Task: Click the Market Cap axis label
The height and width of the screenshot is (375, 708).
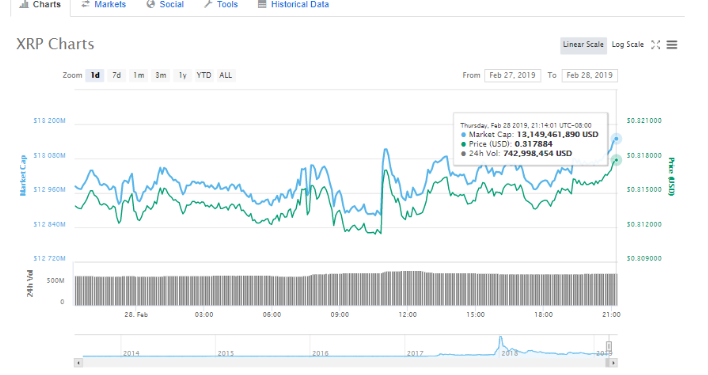Action: pyautogui.click(x=23, y=176)
